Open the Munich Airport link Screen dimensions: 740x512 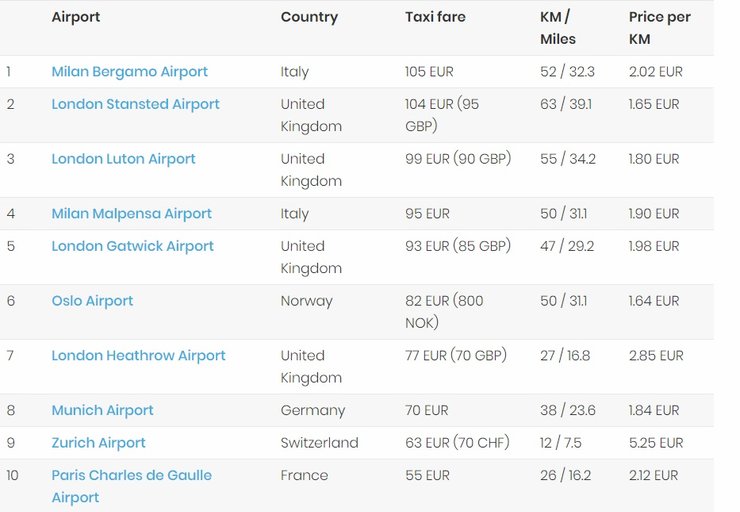click(x=102, y=411)
